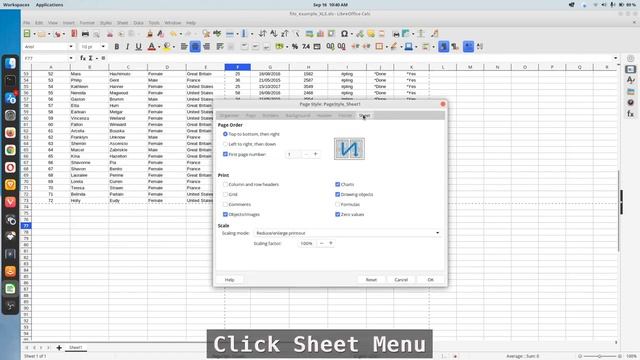The height and width of the screenshot is (360, 640).
Task: Click the Format as Percent icon
Action: coord(295,47)
